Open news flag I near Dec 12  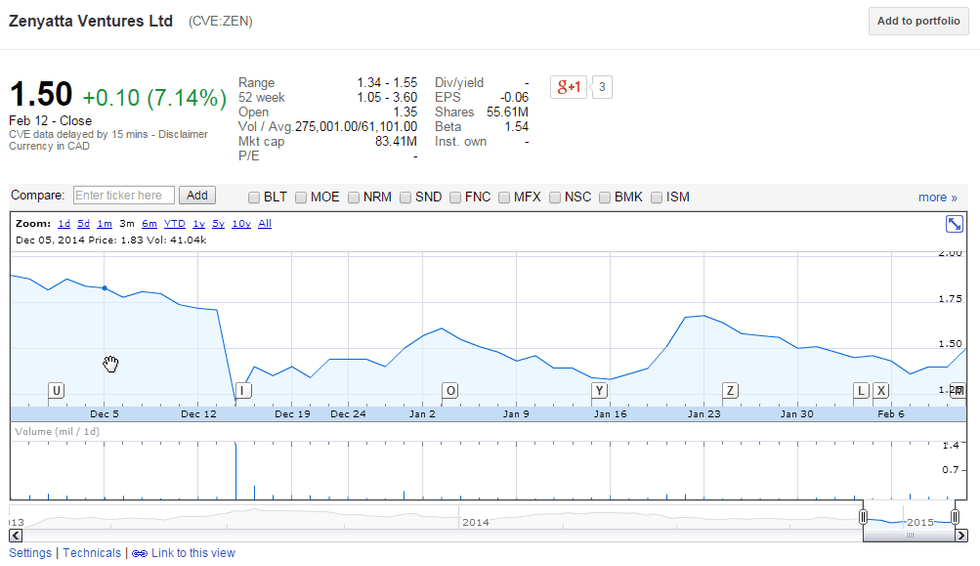pos(243,390)
